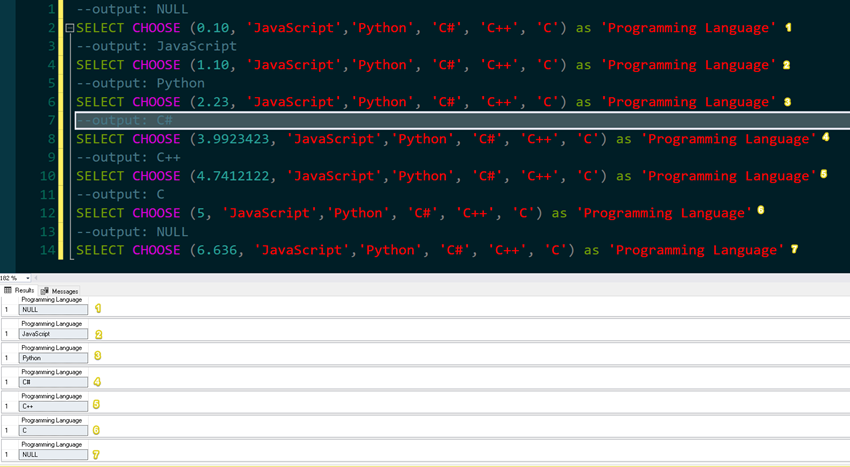Select the C# result cell
Viewport: 850px width, 467px height.
pos(53,382)
